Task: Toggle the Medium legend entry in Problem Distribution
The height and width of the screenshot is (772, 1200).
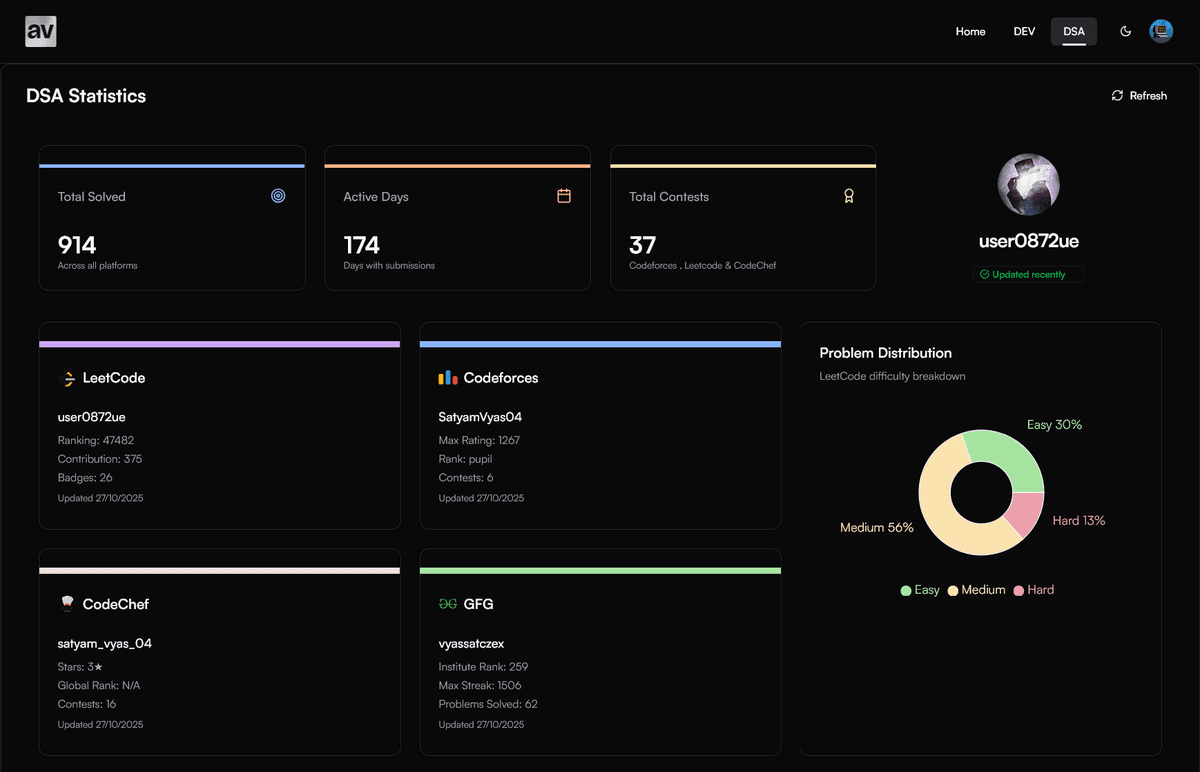Action: pos(976,590)
